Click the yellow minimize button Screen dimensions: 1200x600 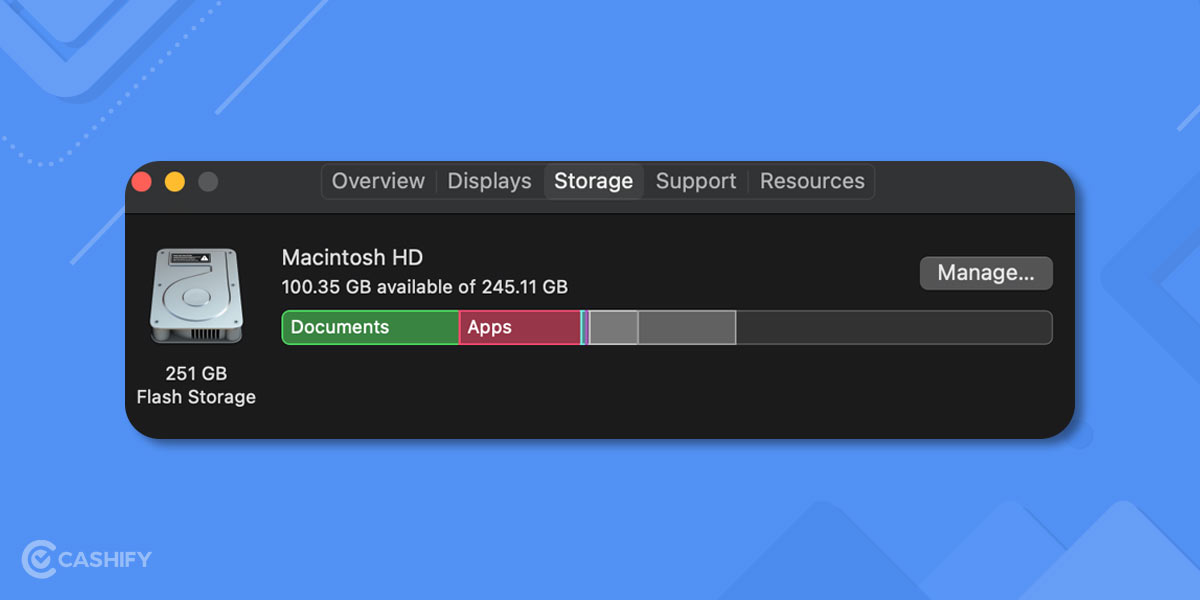click(174, 181)
